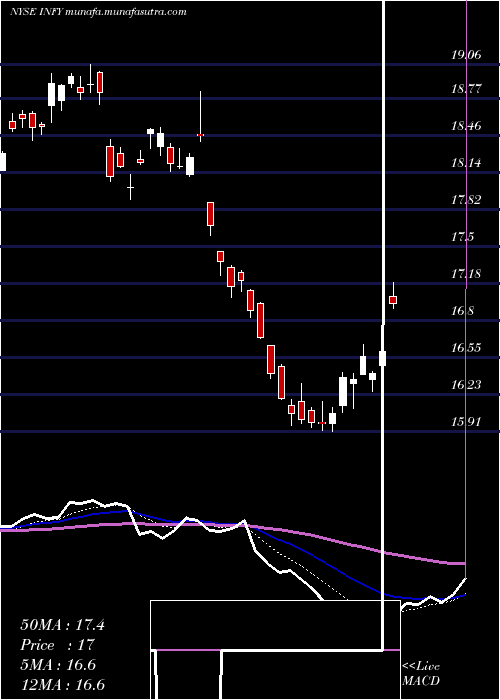Image resolution: width=500 pixels, height=700 pixels.
Task: Click the 50MA : 17.4 readout
Action: click(x=62, y=625)
